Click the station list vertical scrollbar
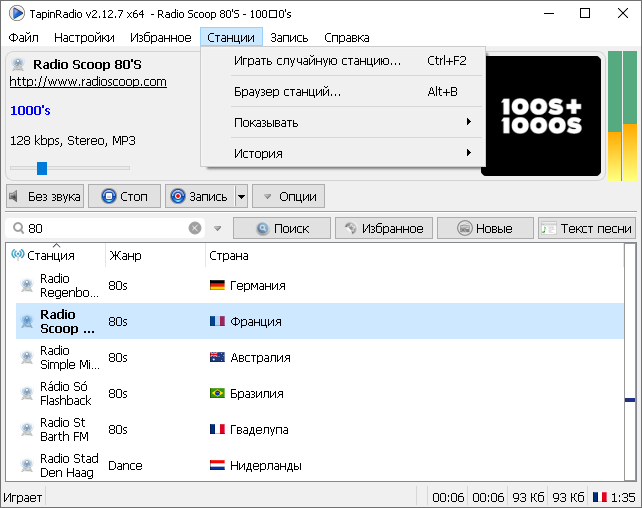 coord(630,362)
